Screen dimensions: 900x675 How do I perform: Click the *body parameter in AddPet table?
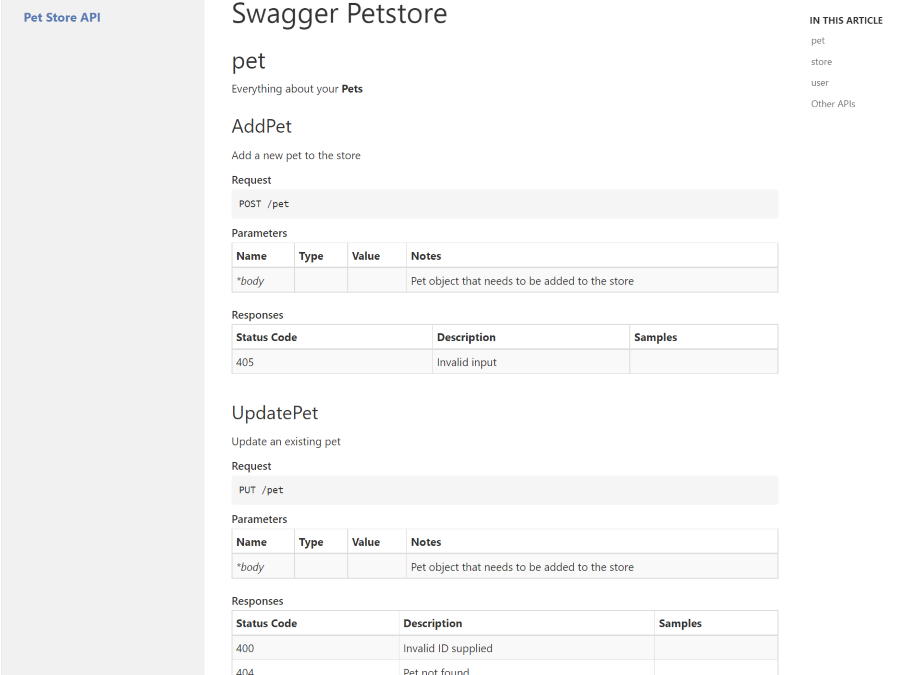[250, 281]
